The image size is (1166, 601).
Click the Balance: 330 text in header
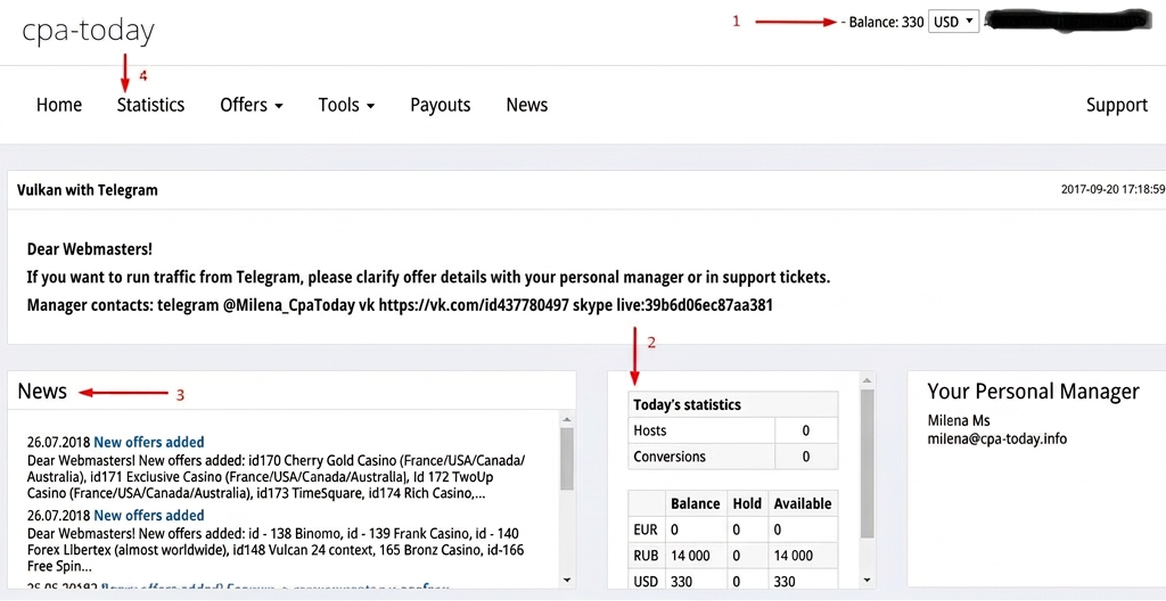click(x=886, y=22)
